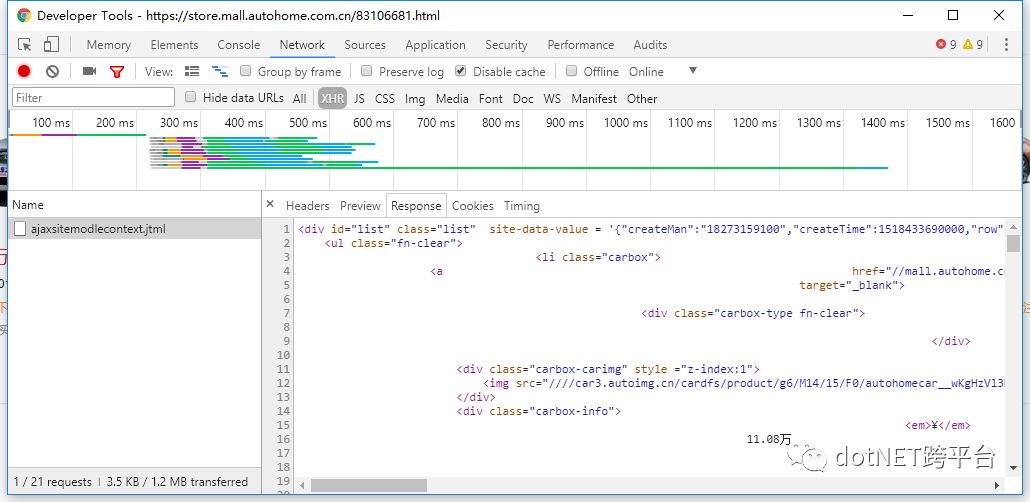
Task: Toggle the device toolbar icon
Action: point(51,44)
